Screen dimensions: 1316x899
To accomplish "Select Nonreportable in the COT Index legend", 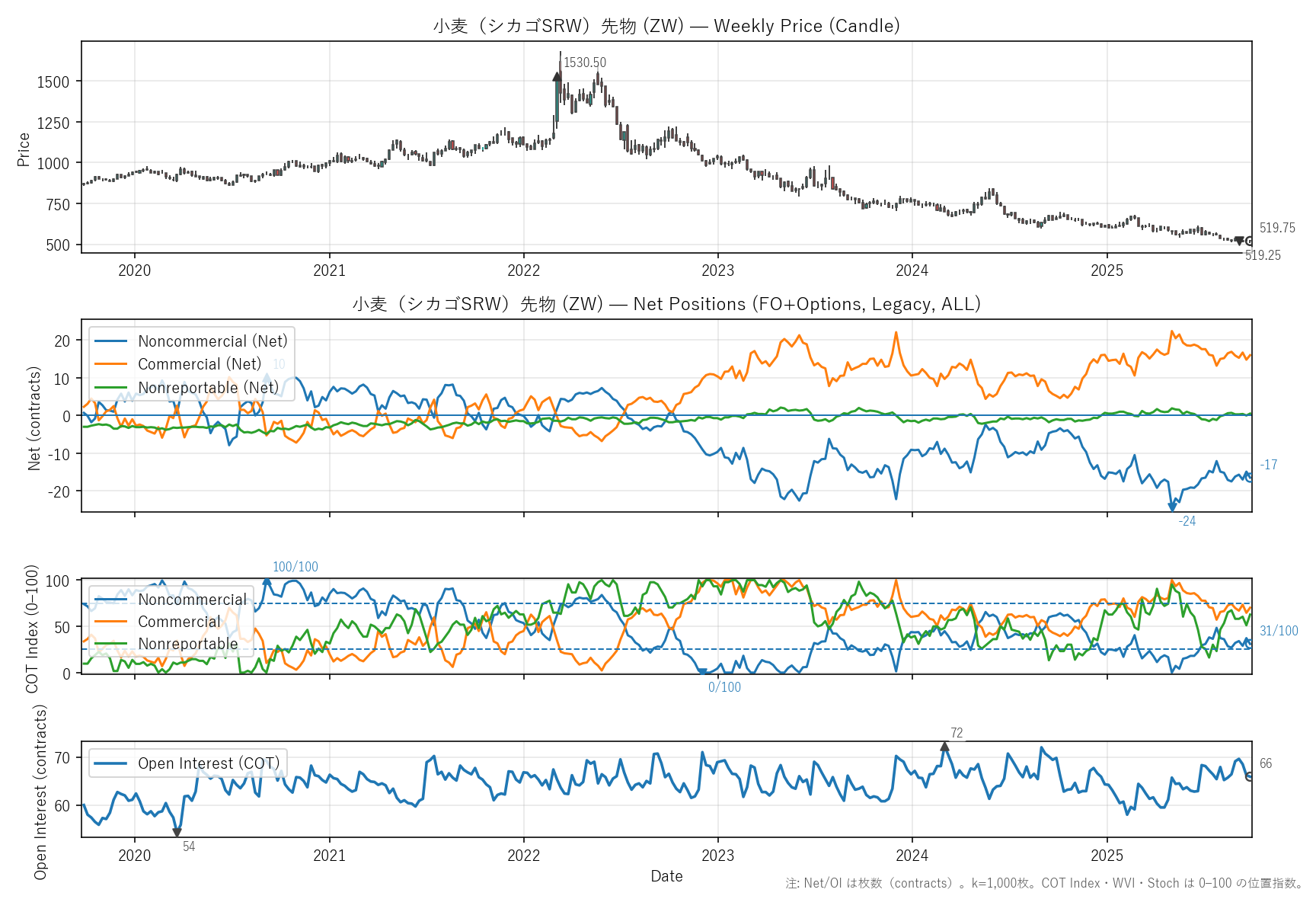I will [x=187, y=644].
